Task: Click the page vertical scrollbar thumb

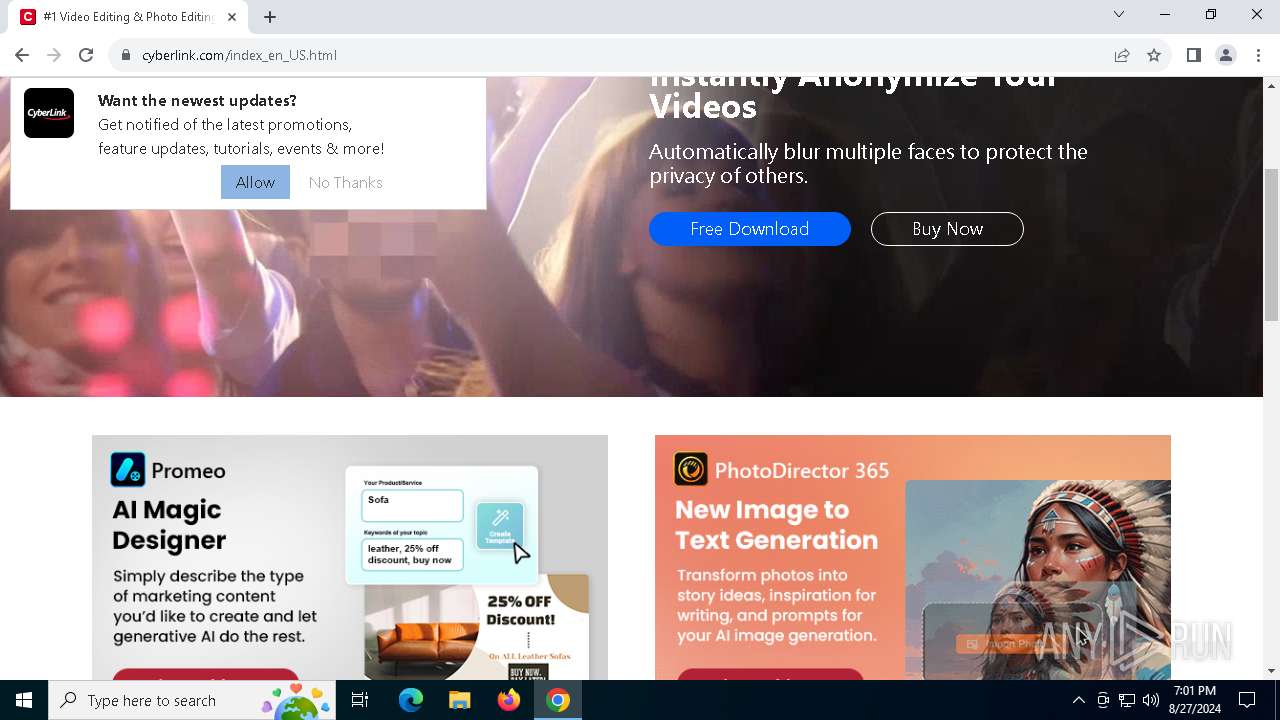Action: 1271,245
